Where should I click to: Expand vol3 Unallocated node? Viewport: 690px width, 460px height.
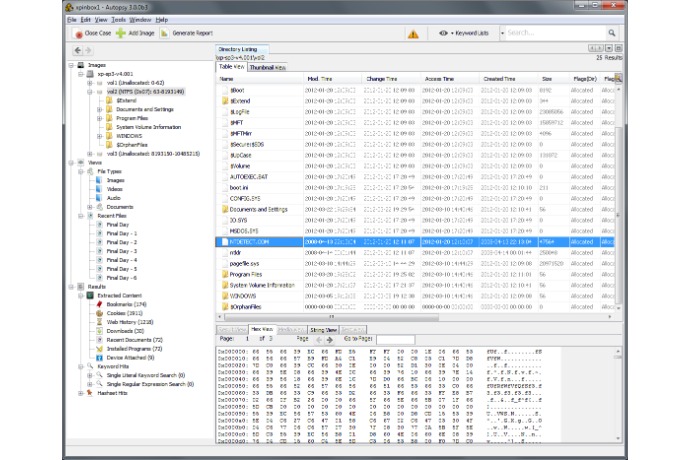(x=90, y=154)
